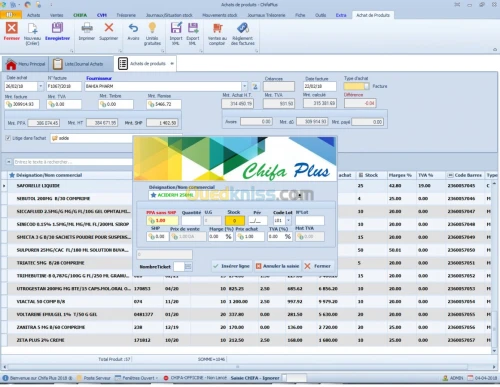The width and height of the screenshot is (500, 387).
Task: Open the Achats ribbon tab
Action: [33, 15]
